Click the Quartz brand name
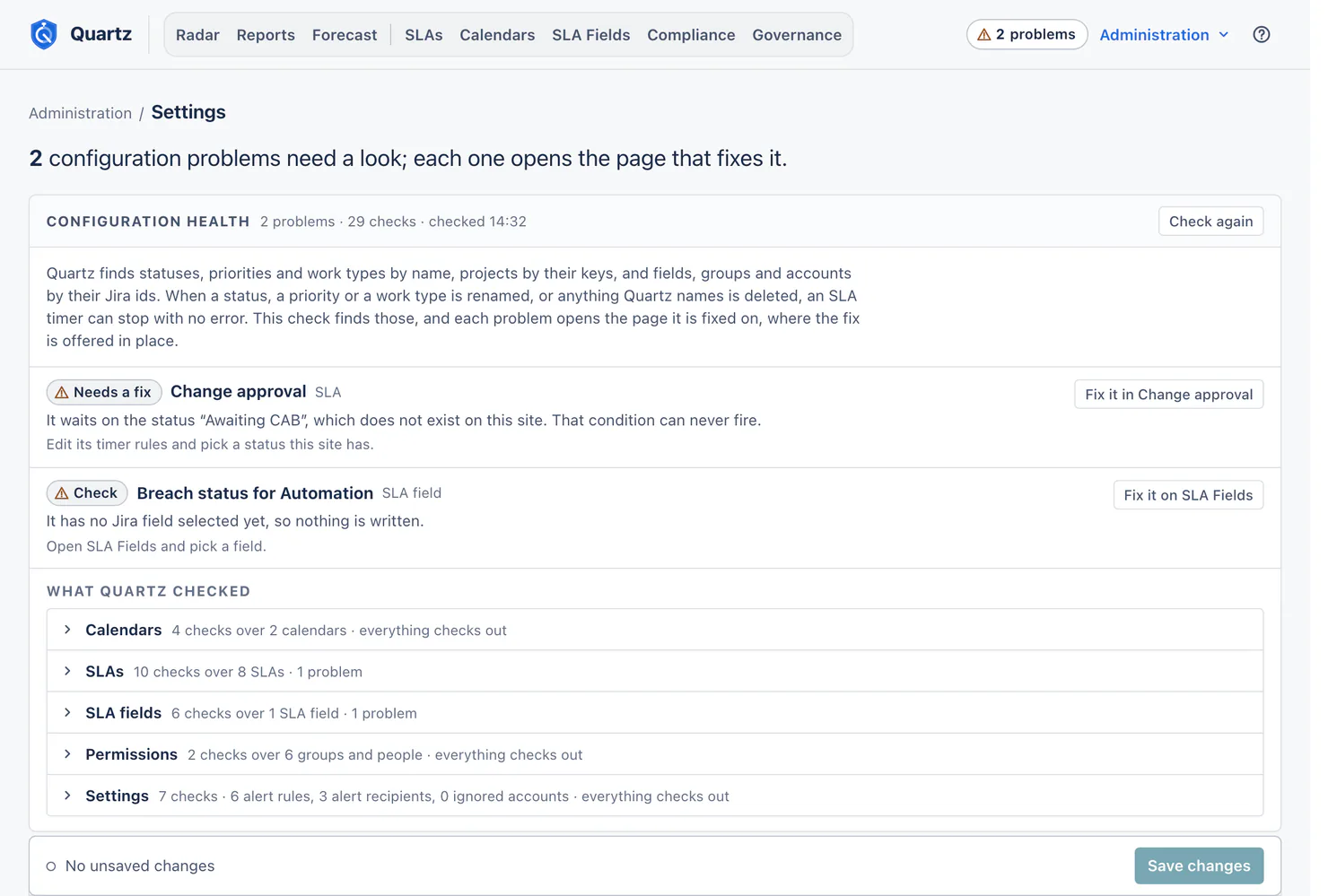The height and width of the screenshot is (896, 1328). point(100,34)
